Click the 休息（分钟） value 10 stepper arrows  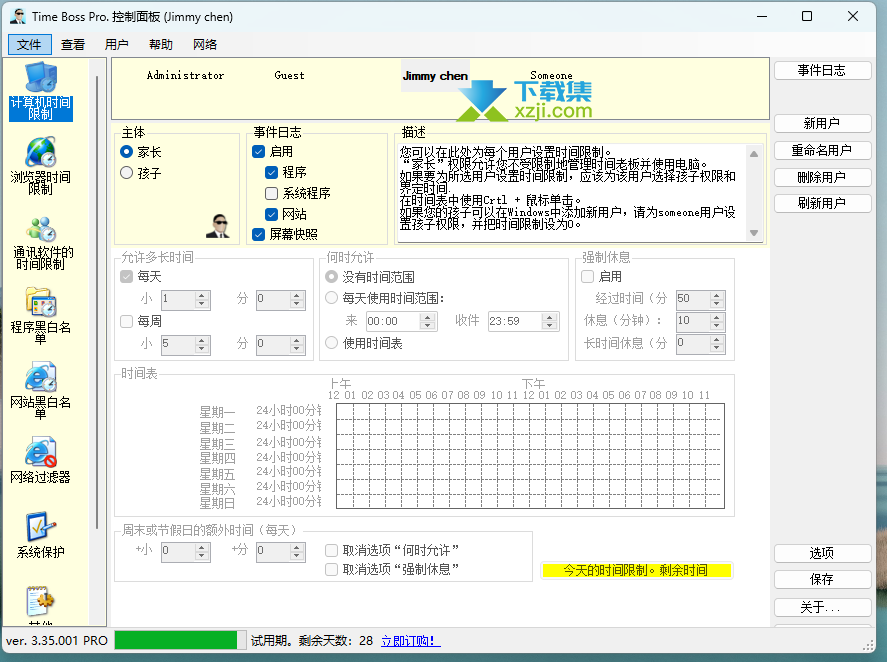point(717,321)
